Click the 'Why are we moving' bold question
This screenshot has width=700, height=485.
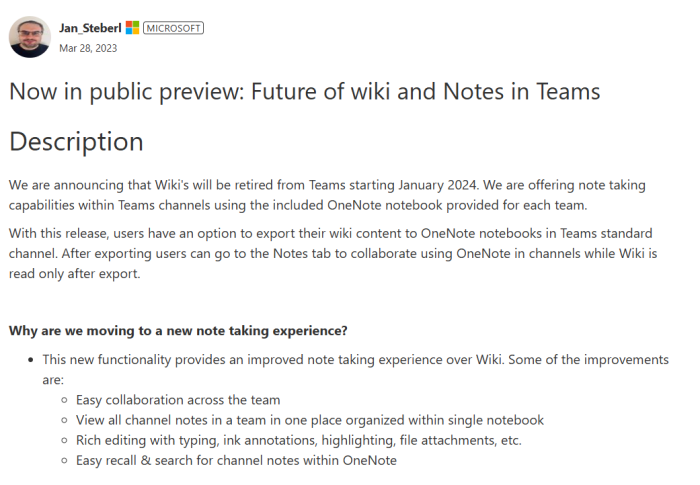178,331
